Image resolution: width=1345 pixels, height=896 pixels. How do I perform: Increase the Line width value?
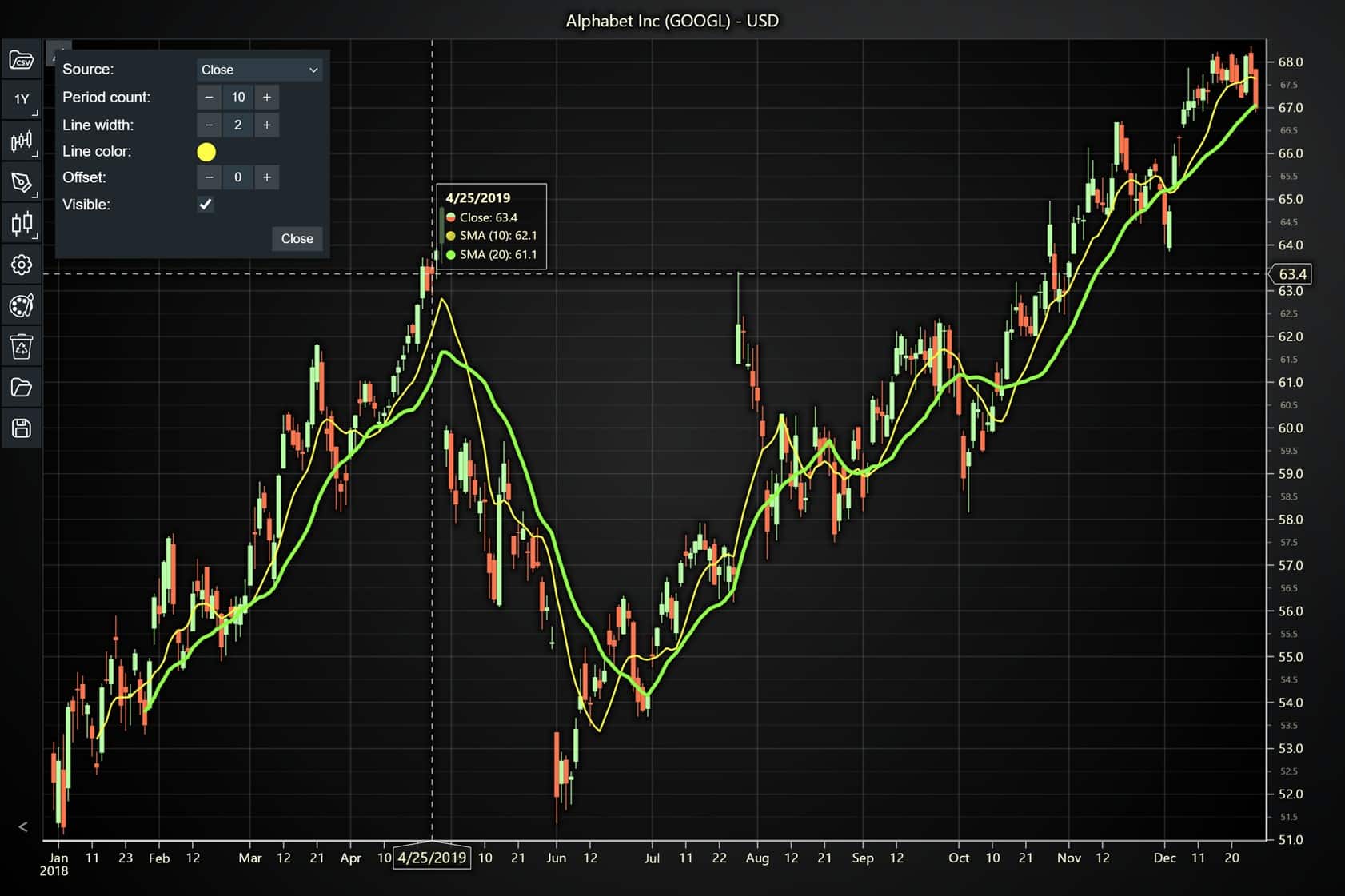coord(267,125)
